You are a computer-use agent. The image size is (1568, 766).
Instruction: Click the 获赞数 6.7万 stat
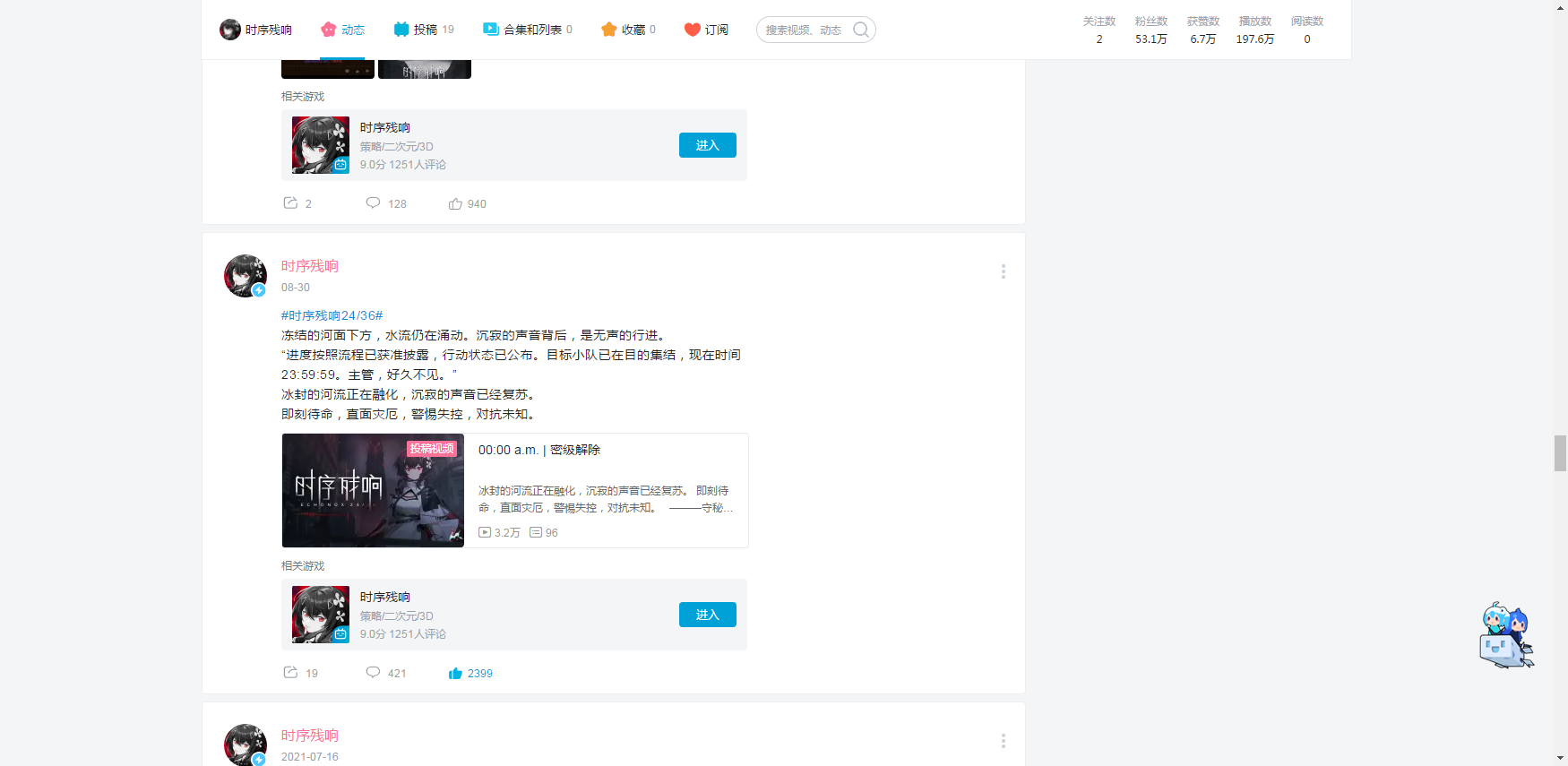click(x=1203, y=30)
